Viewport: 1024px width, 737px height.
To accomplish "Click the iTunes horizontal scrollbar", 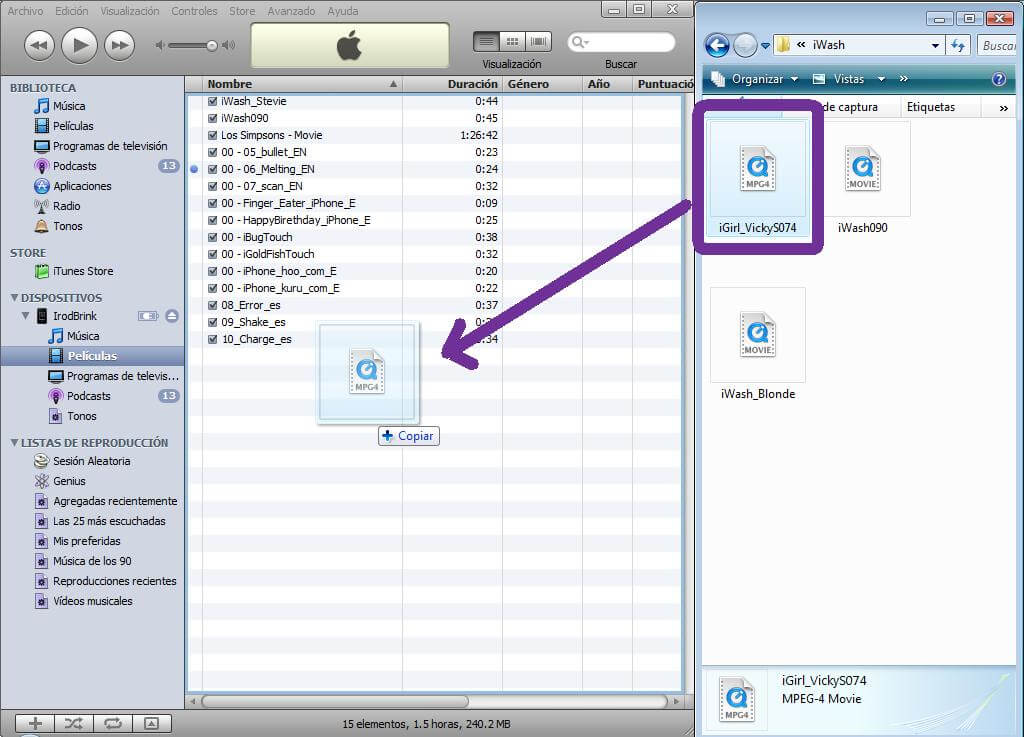I will pos(335,701).
